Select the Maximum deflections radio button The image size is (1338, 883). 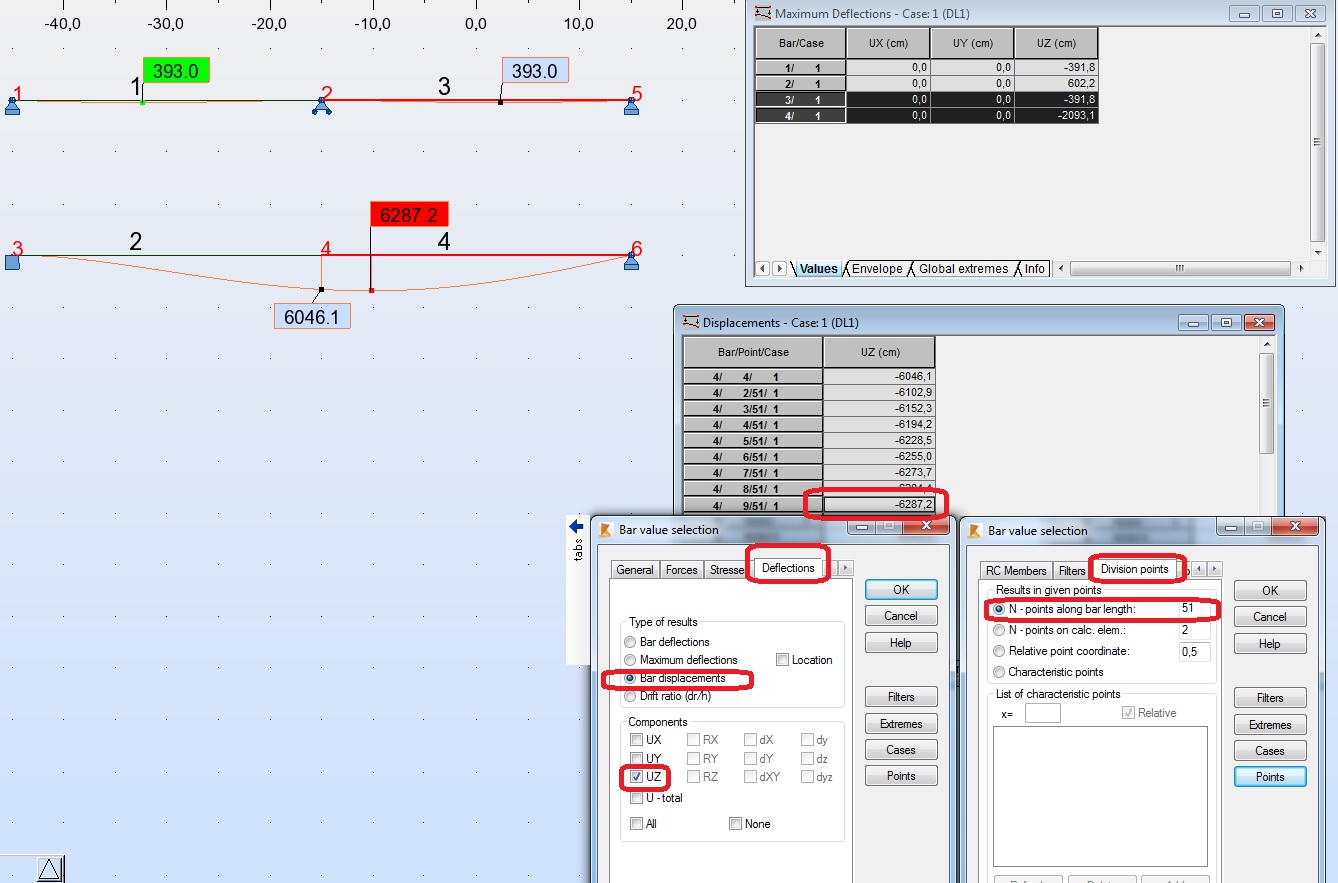[630, 660]
